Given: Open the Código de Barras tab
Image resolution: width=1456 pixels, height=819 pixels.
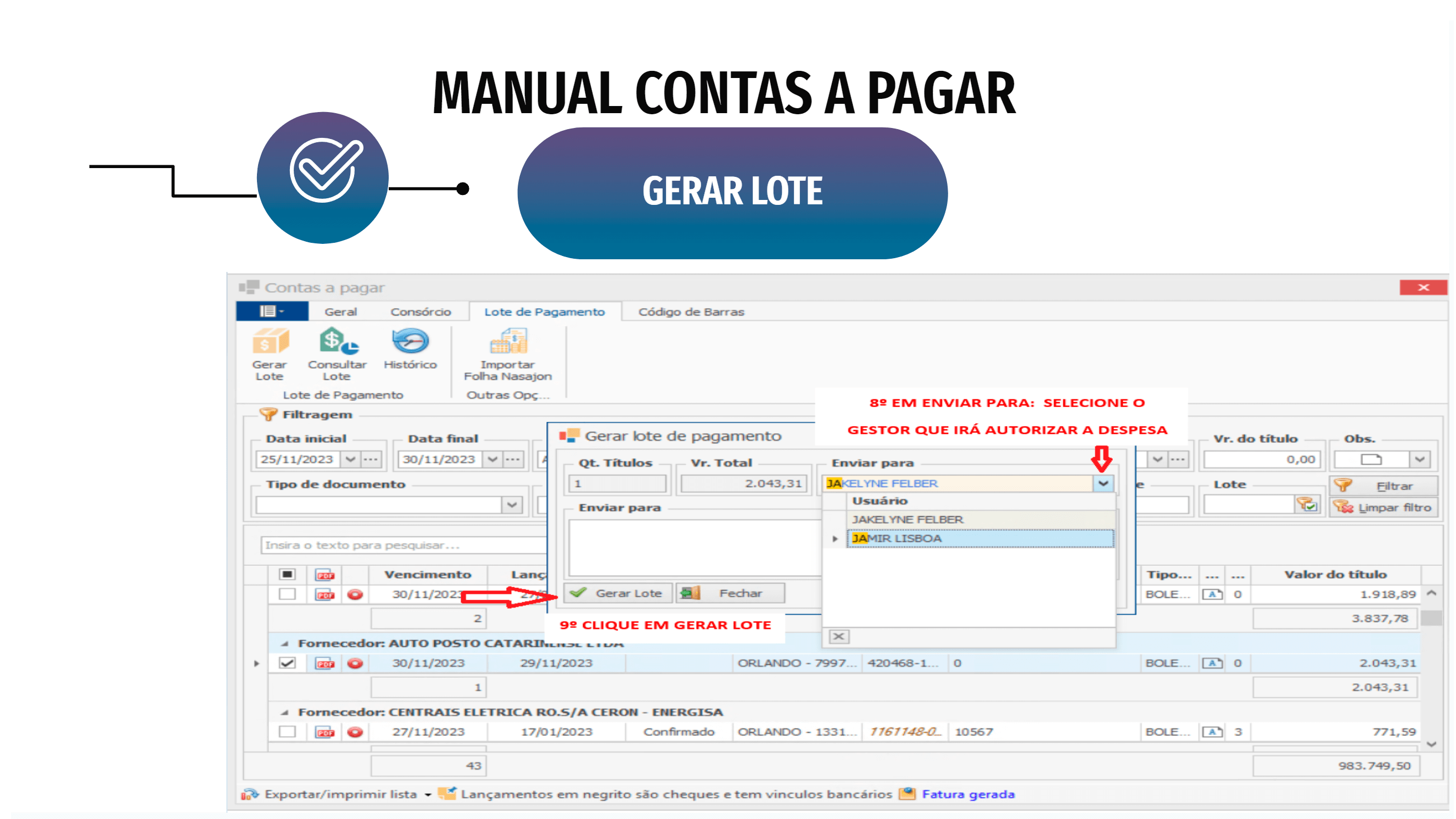Looking at the screenshot, I should click(x=691, y=312).
